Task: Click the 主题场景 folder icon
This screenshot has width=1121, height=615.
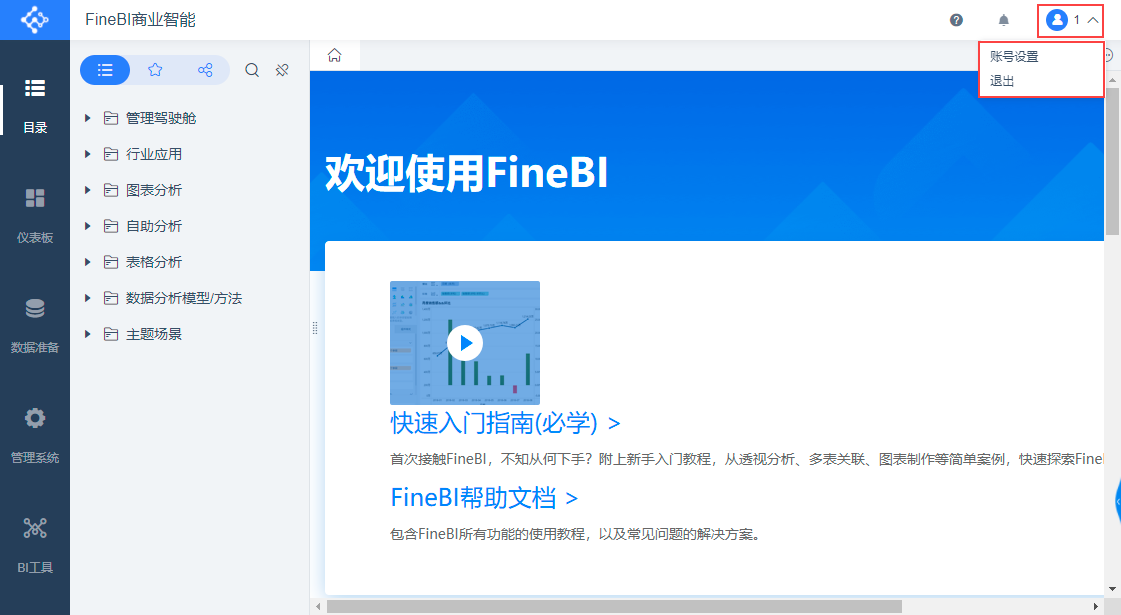Action: pyautogui.click(x=111, y=334)
